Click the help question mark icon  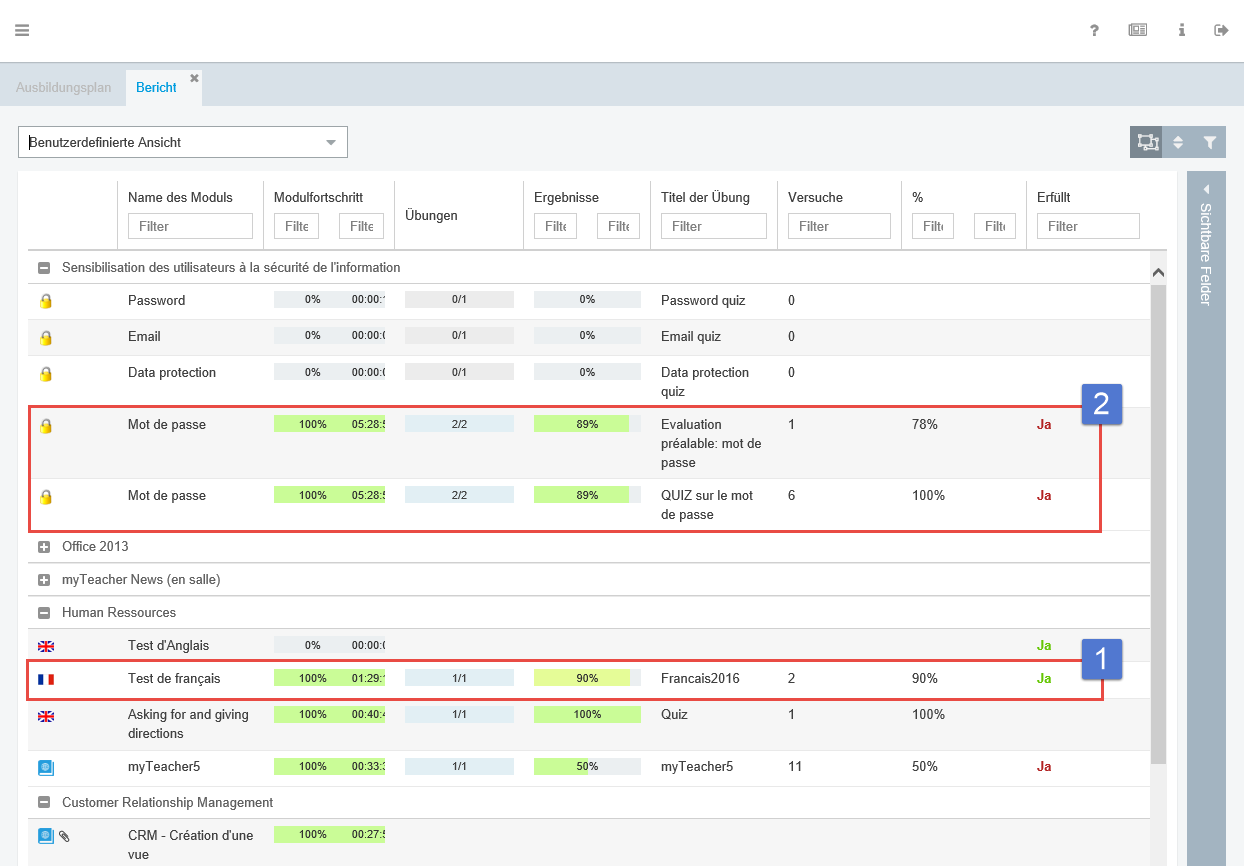[x=1095, y=30]
